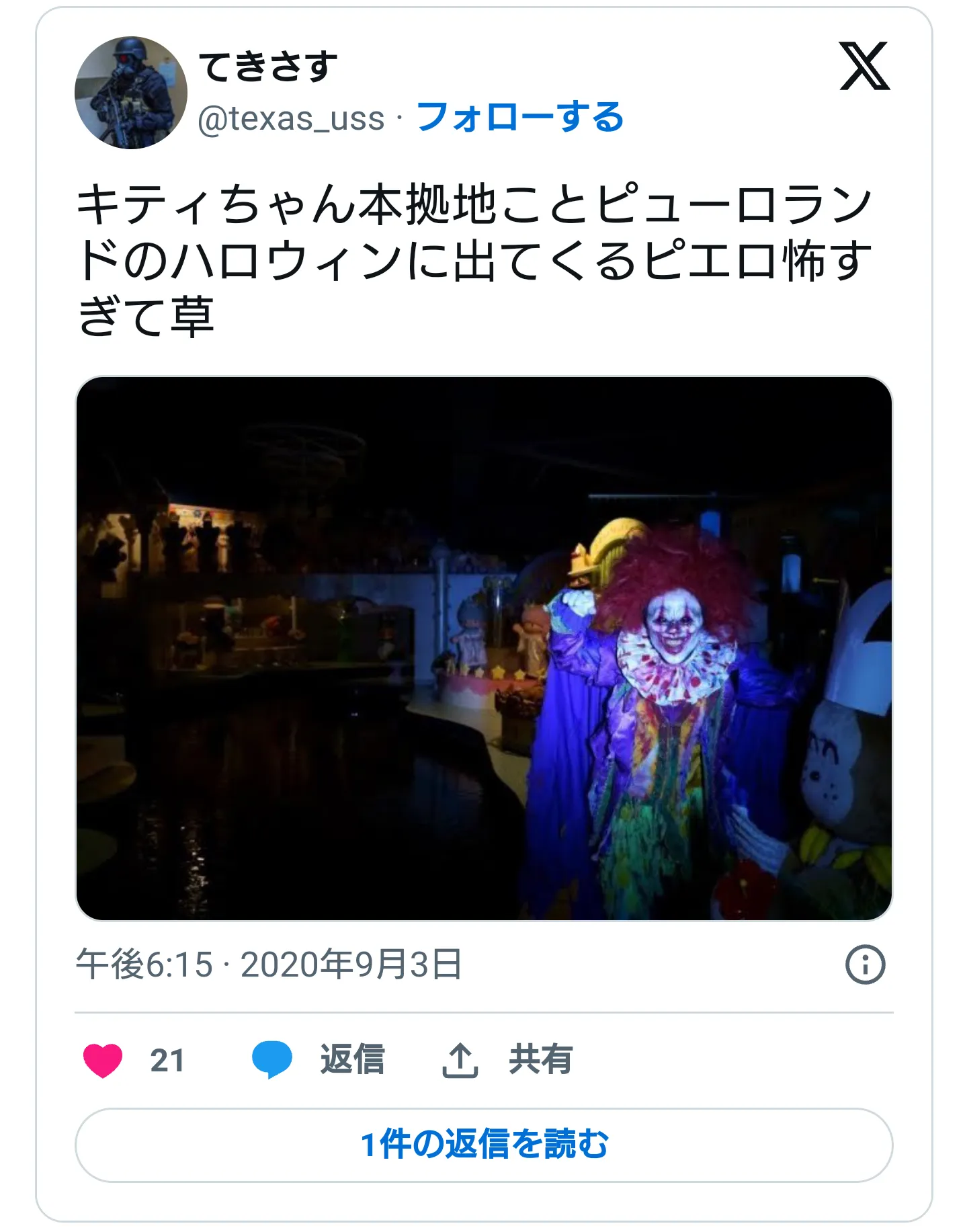Open the 午後6:15 · 2020年9月3日 timestamp
This screenshot has height=1232, width=967.
point(269,964)
